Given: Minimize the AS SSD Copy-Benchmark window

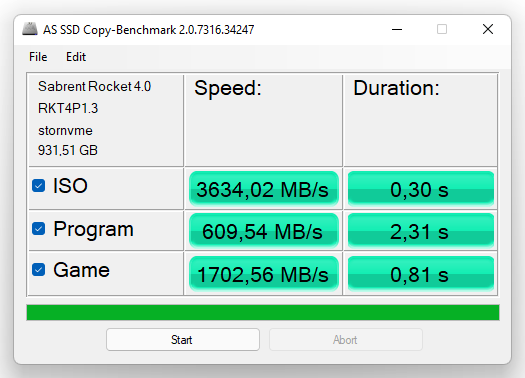Looking at the screenshot, I should point(397,29).
